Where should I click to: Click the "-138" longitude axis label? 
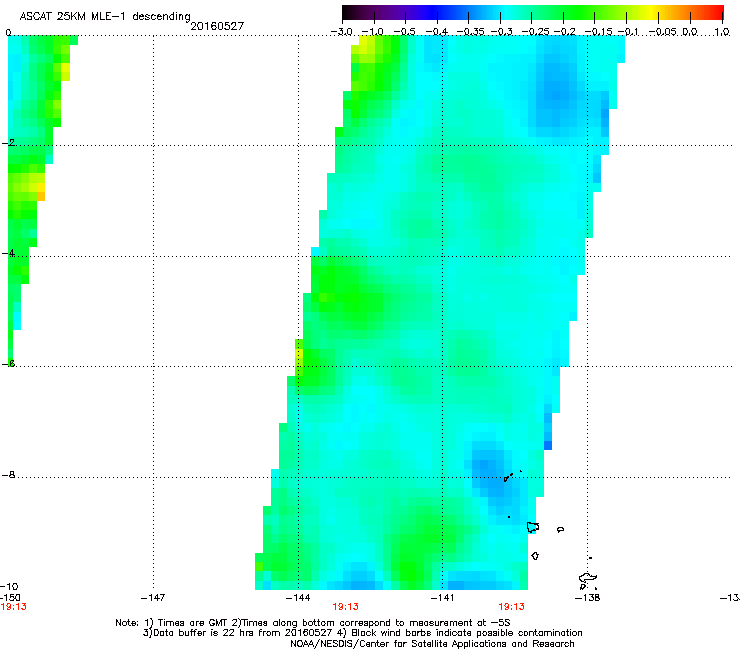(x=587, y=598)
